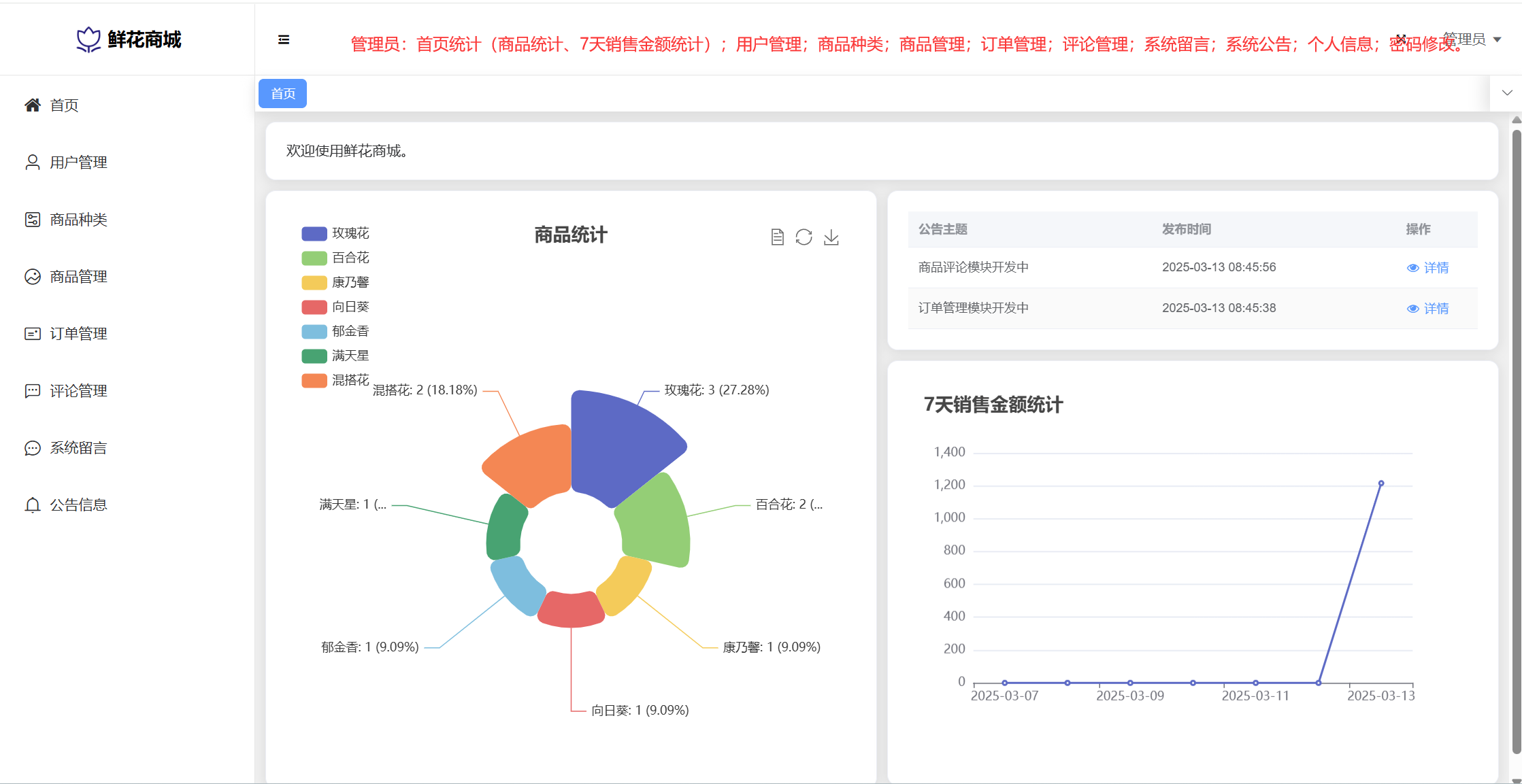Toggle 向日葵 legend item
The image size is (1522, 784).
click(335, 307)
